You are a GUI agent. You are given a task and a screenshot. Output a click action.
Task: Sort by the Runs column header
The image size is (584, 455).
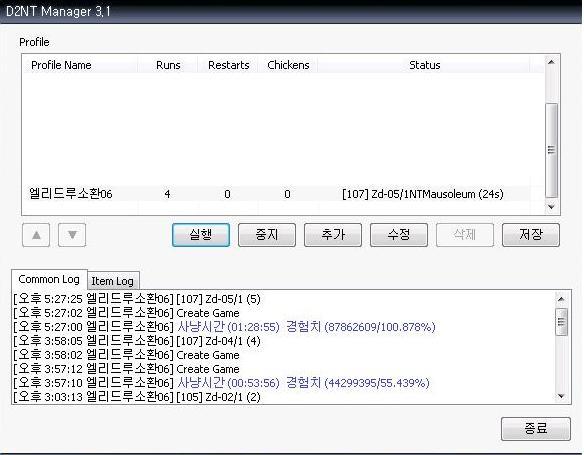pos(168,65)
